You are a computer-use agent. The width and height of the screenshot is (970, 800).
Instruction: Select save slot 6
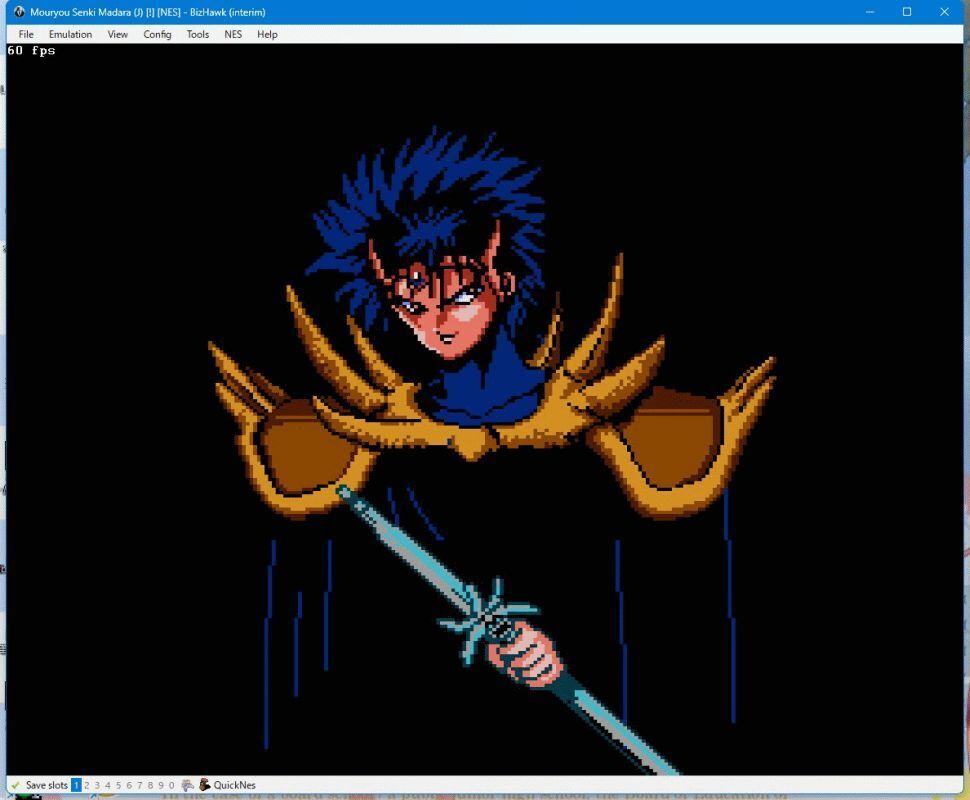(129, 785)
